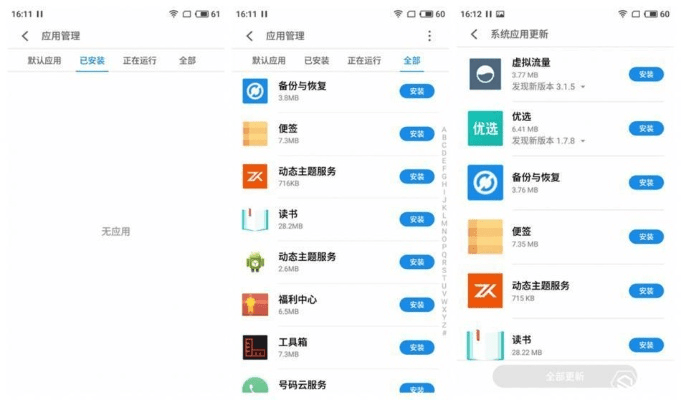Tap the 备份与恢复 icon beside 3.8MB

(x=255, y=91)
